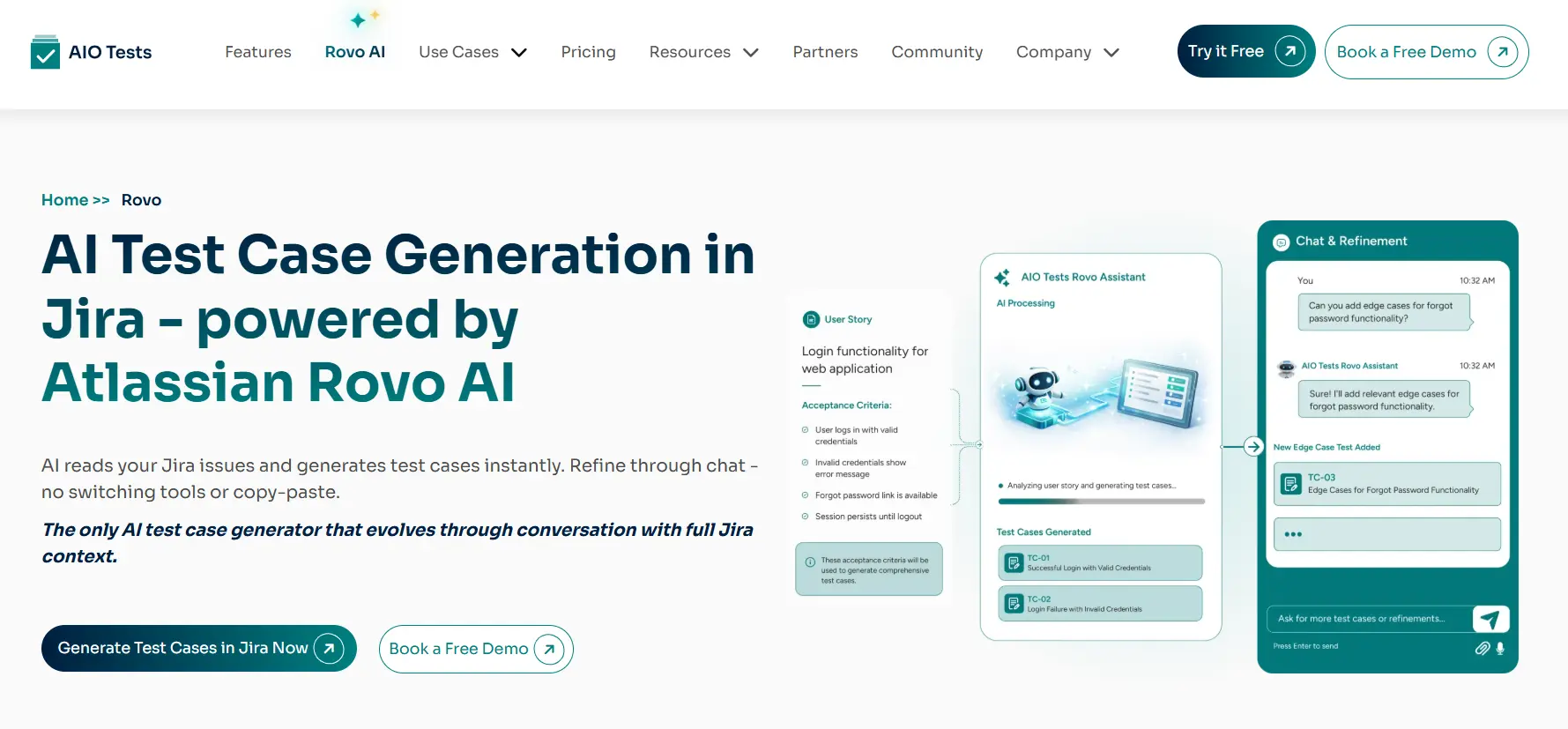Click the microphone icon in chat
Screen dimensions: 1568x729
coord(1500,648)
